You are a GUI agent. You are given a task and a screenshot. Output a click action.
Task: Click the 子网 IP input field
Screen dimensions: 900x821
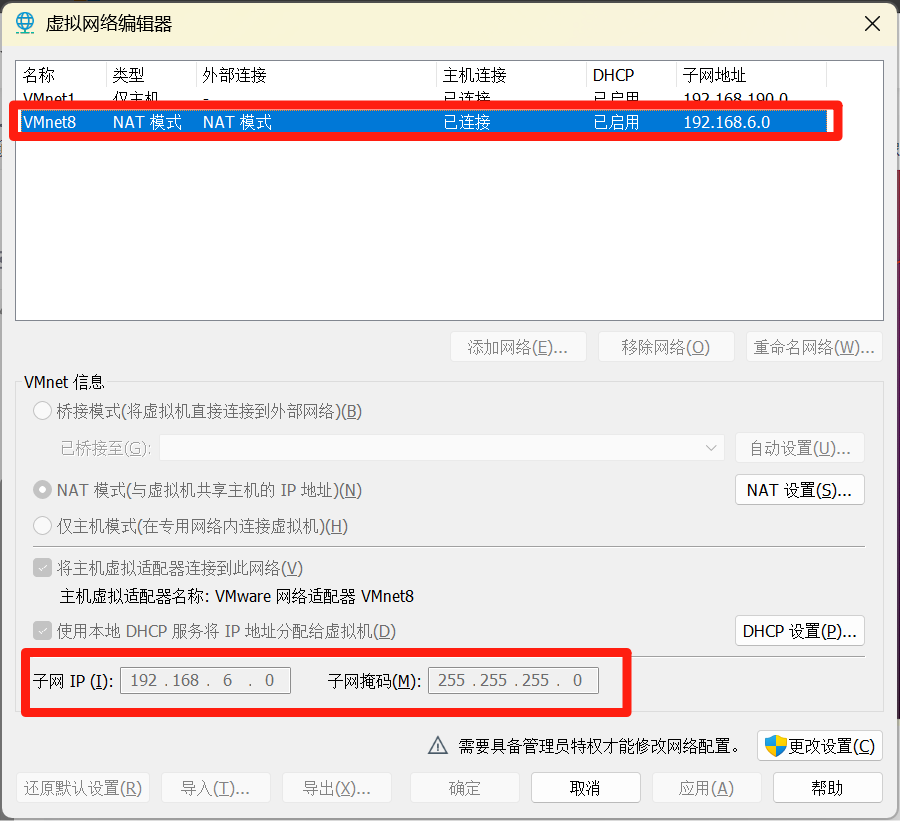(x=205, y=680)
